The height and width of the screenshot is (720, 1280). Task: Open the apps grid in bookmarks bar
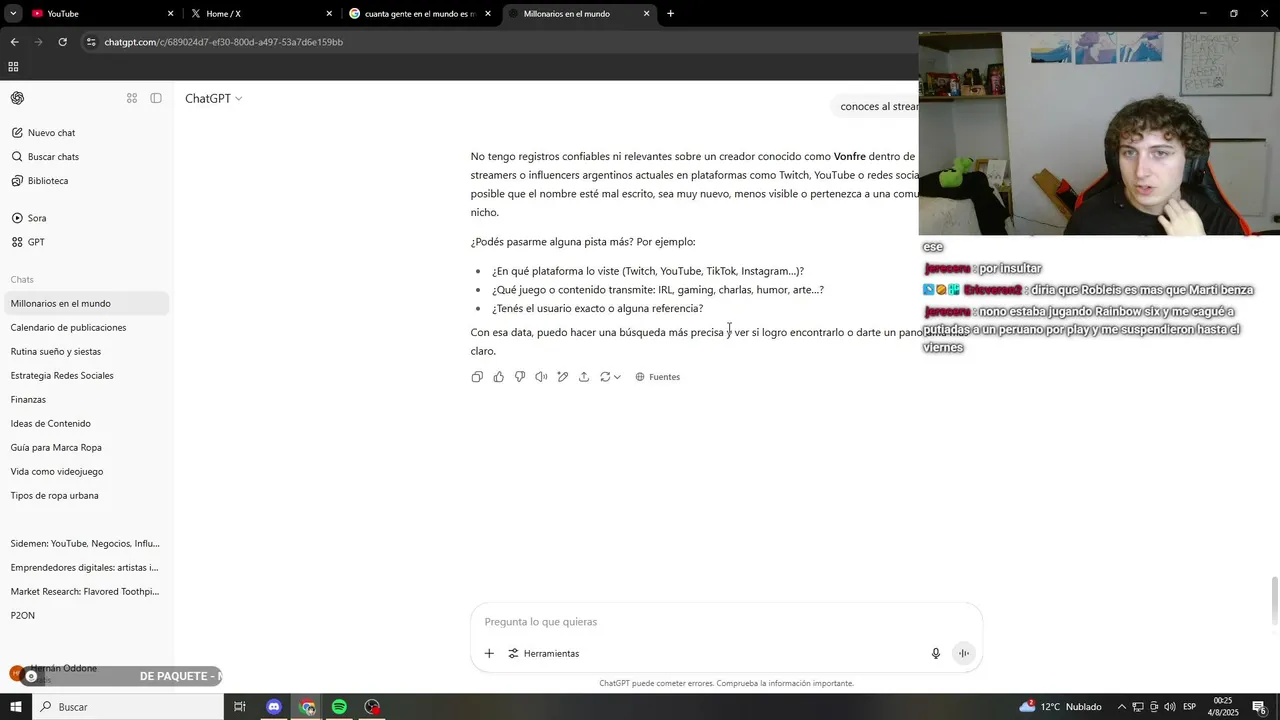pos(13,67)
